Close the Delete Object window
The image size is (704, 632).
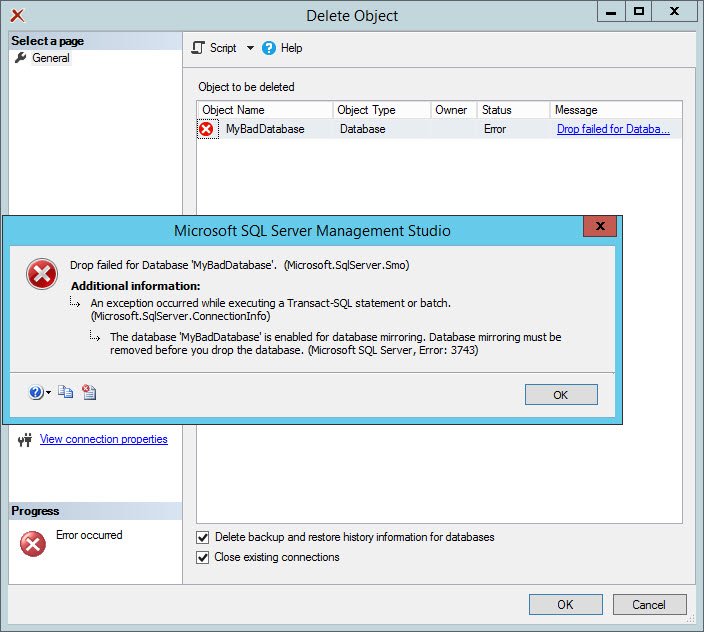(674, 12)
